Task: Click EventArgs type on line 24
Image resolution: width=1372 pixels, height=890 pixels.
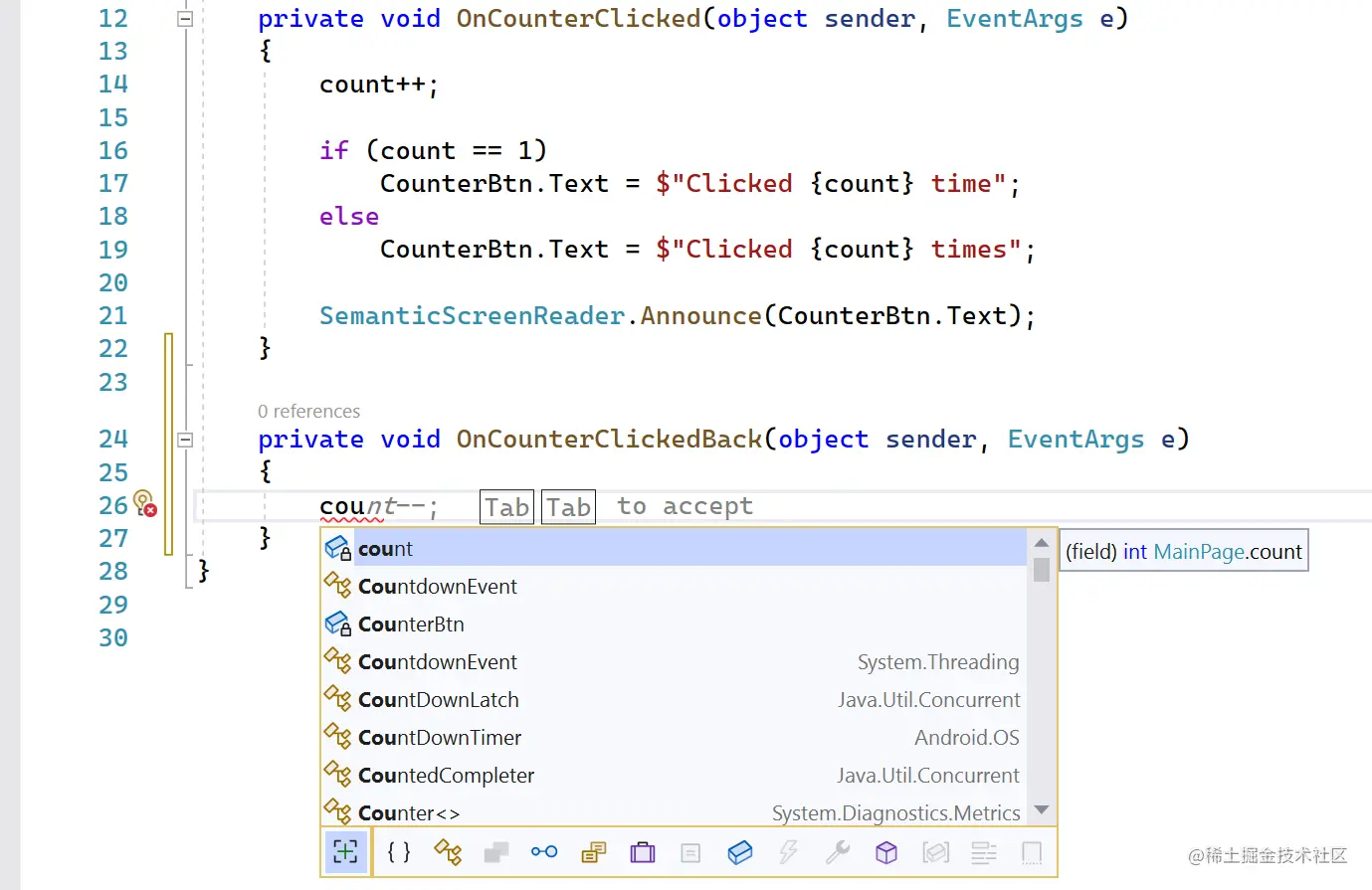Action: click(x=1076, y=440)
